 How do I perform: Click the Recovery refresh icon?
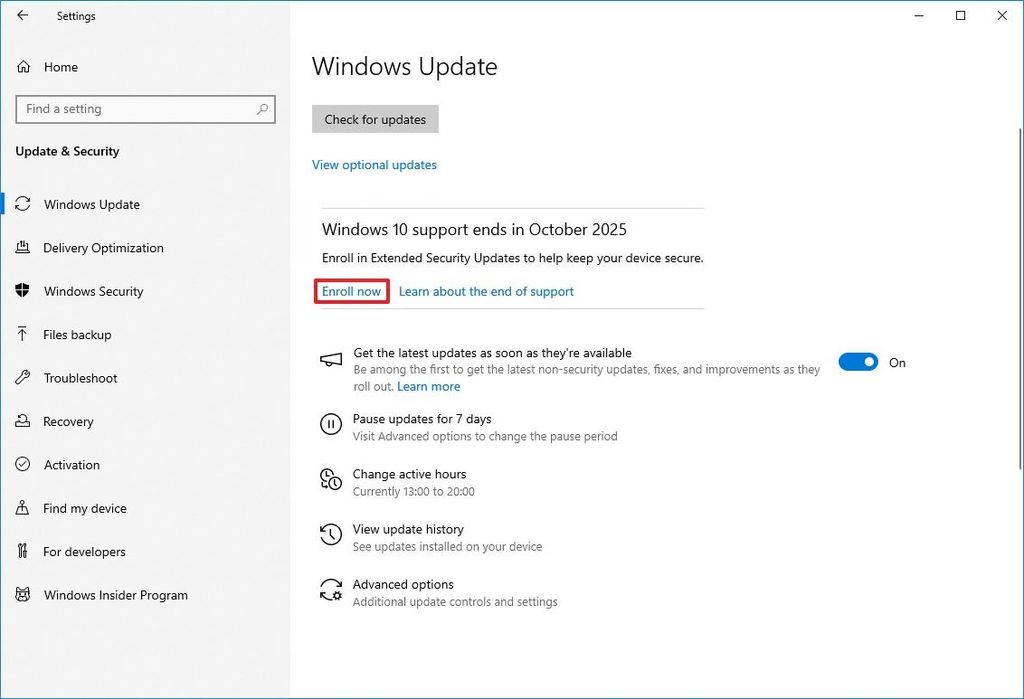[x=23, y=421]
